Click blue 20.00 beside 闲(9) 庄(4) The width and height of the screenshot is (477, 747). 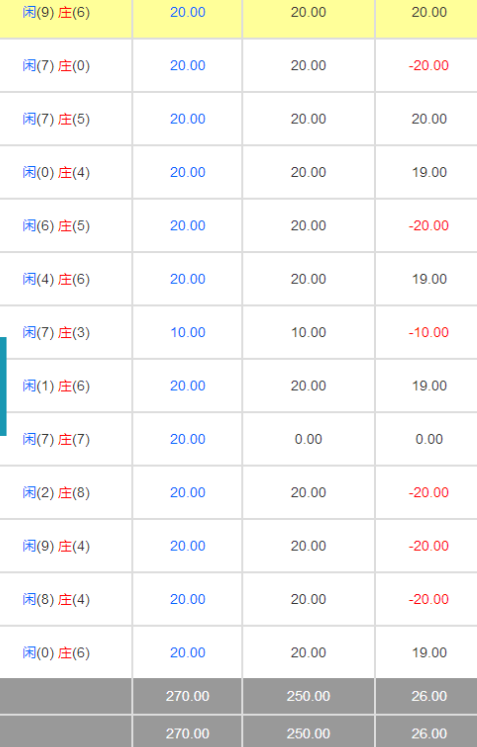tap(188, 545)
